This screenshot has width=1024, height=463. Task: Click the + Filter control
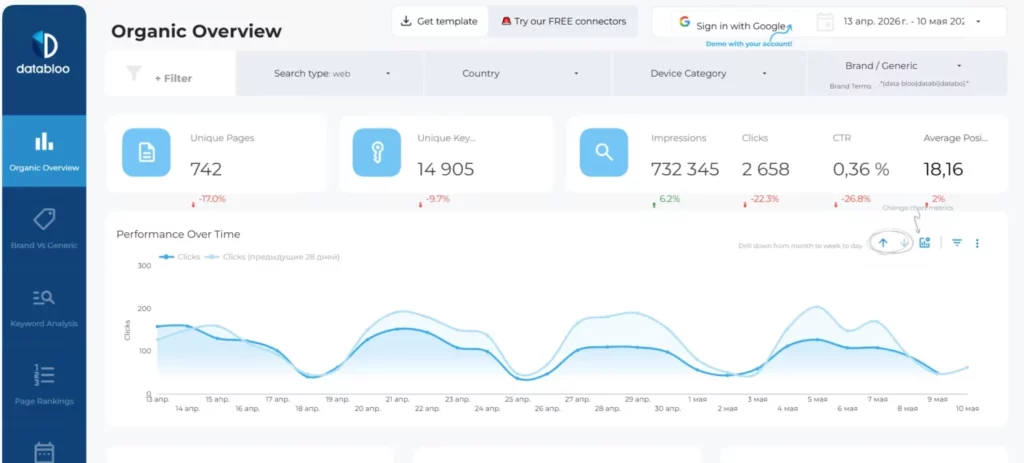click(173, 78)
